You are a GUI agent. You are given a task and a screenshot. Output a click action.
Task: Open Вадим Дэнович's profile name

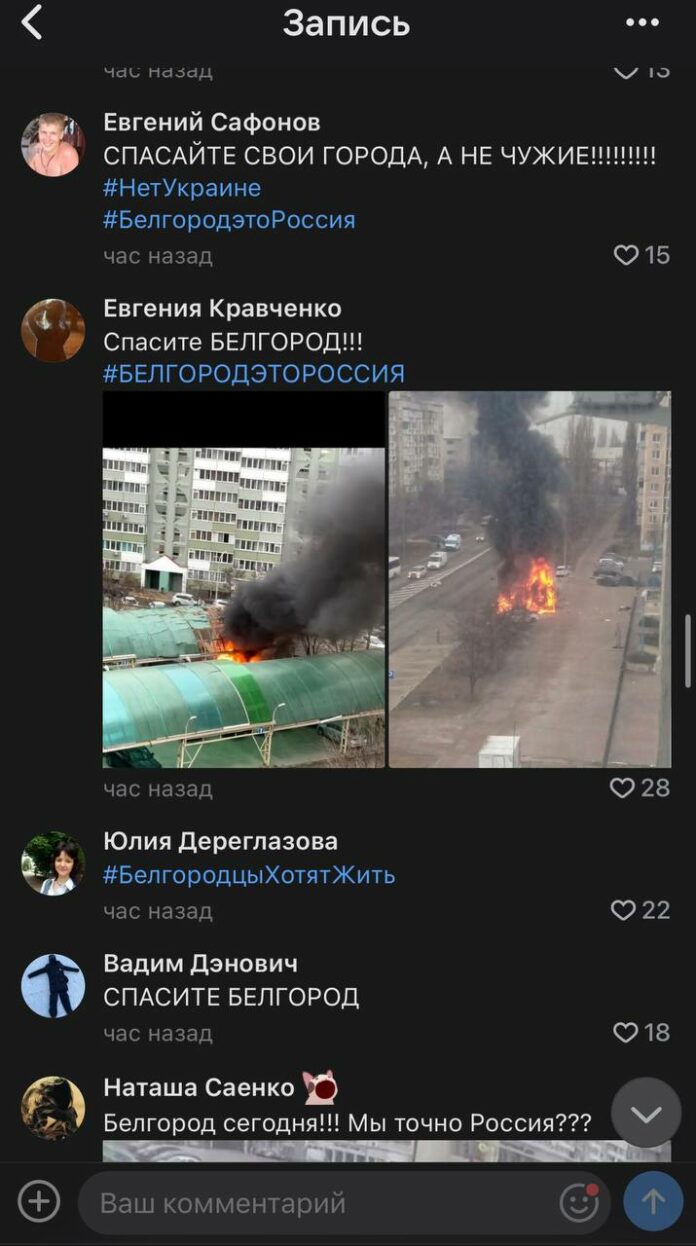(x=200, y=963)
